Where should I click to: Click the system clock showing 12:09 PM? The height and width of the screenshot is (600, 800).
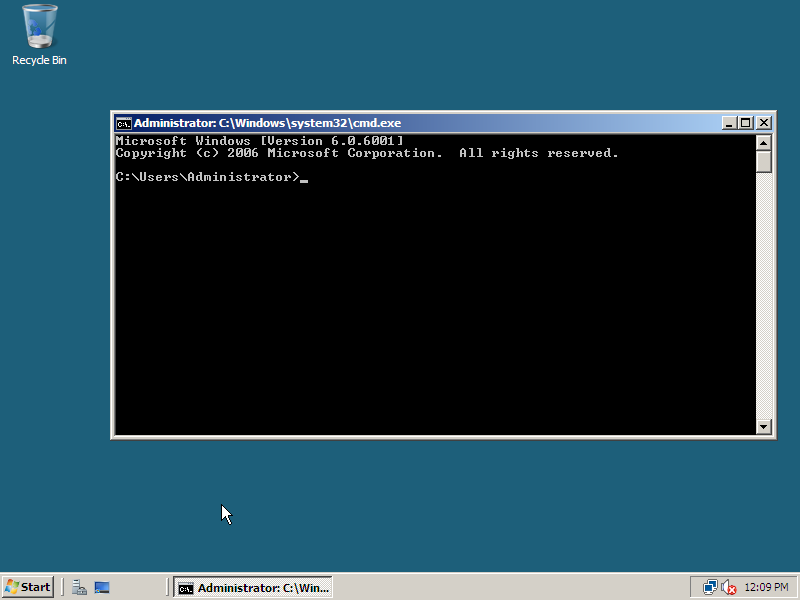coord(766,587)
